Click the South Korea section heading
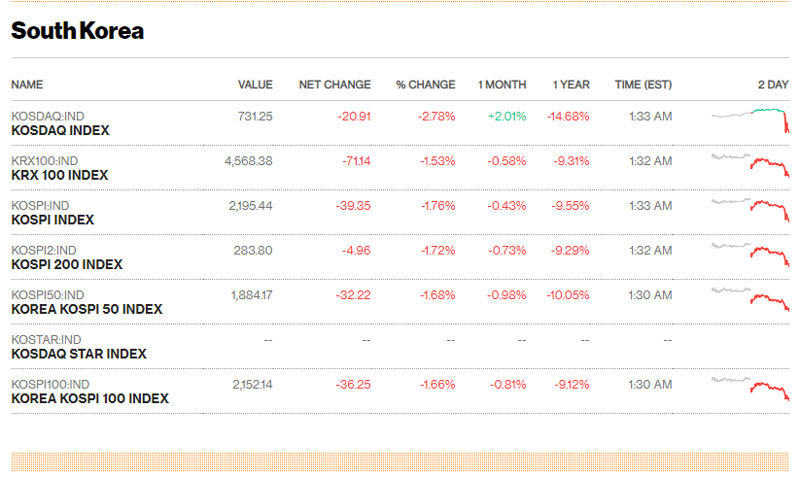The height and width of the screenshot is (477, 800). [77, 31]
